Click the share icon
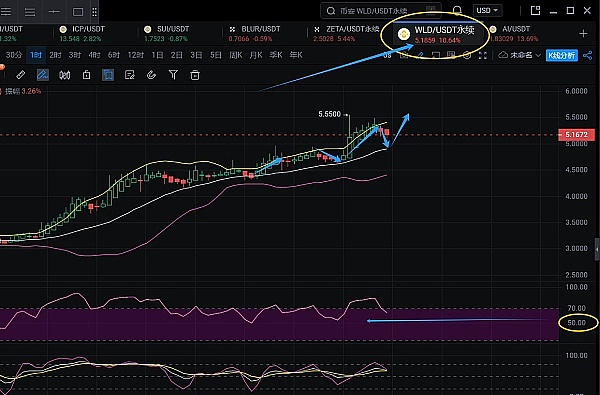Screen dimensions: 600x395 587,55
